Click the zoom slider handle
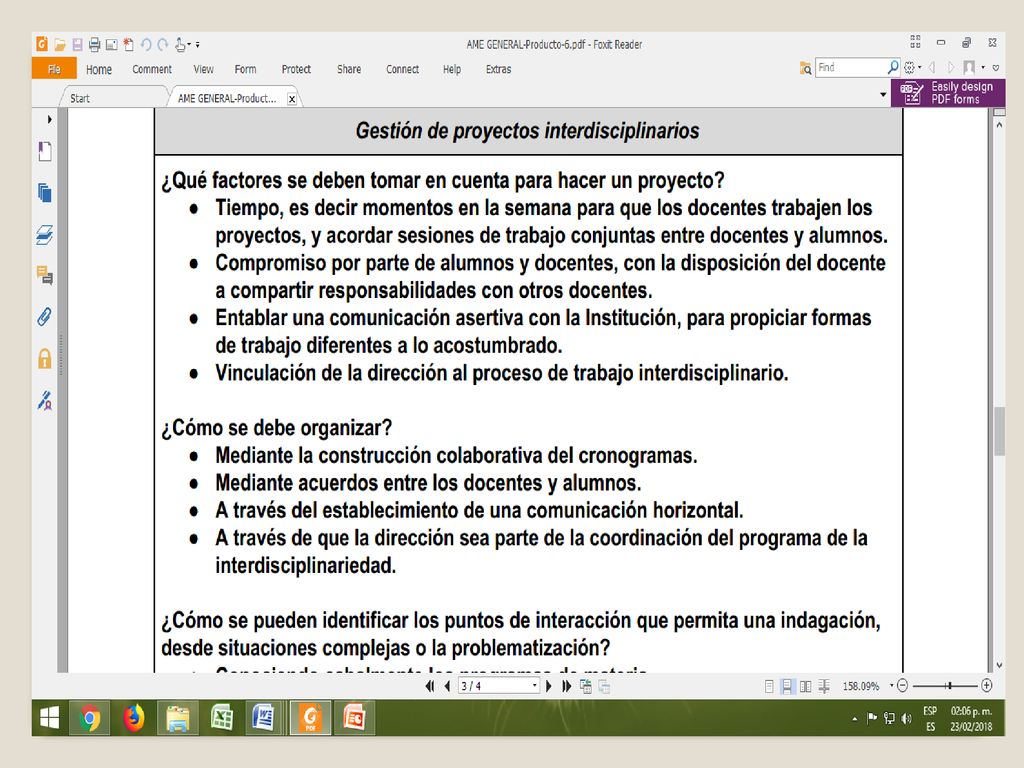This screenshot has width=1024, height=768. pyautogui.click(x=949, y=686)
